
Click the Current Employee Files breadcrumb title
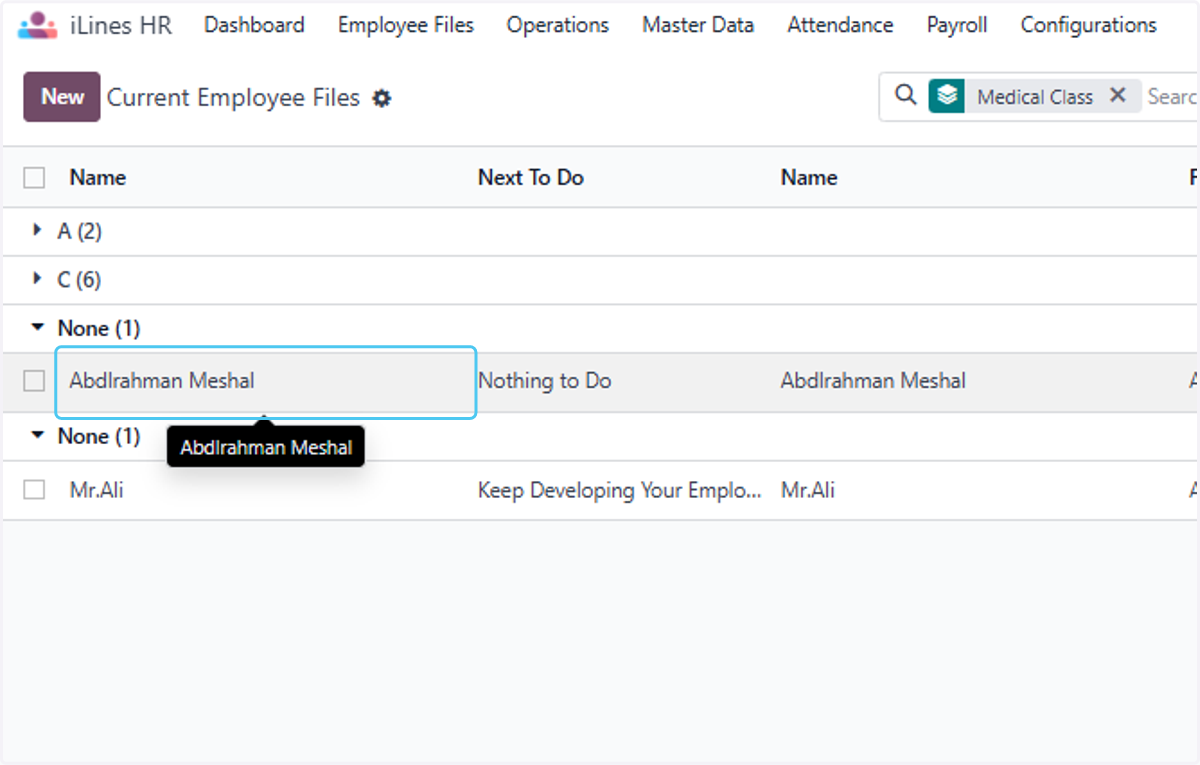click(233, 98)
